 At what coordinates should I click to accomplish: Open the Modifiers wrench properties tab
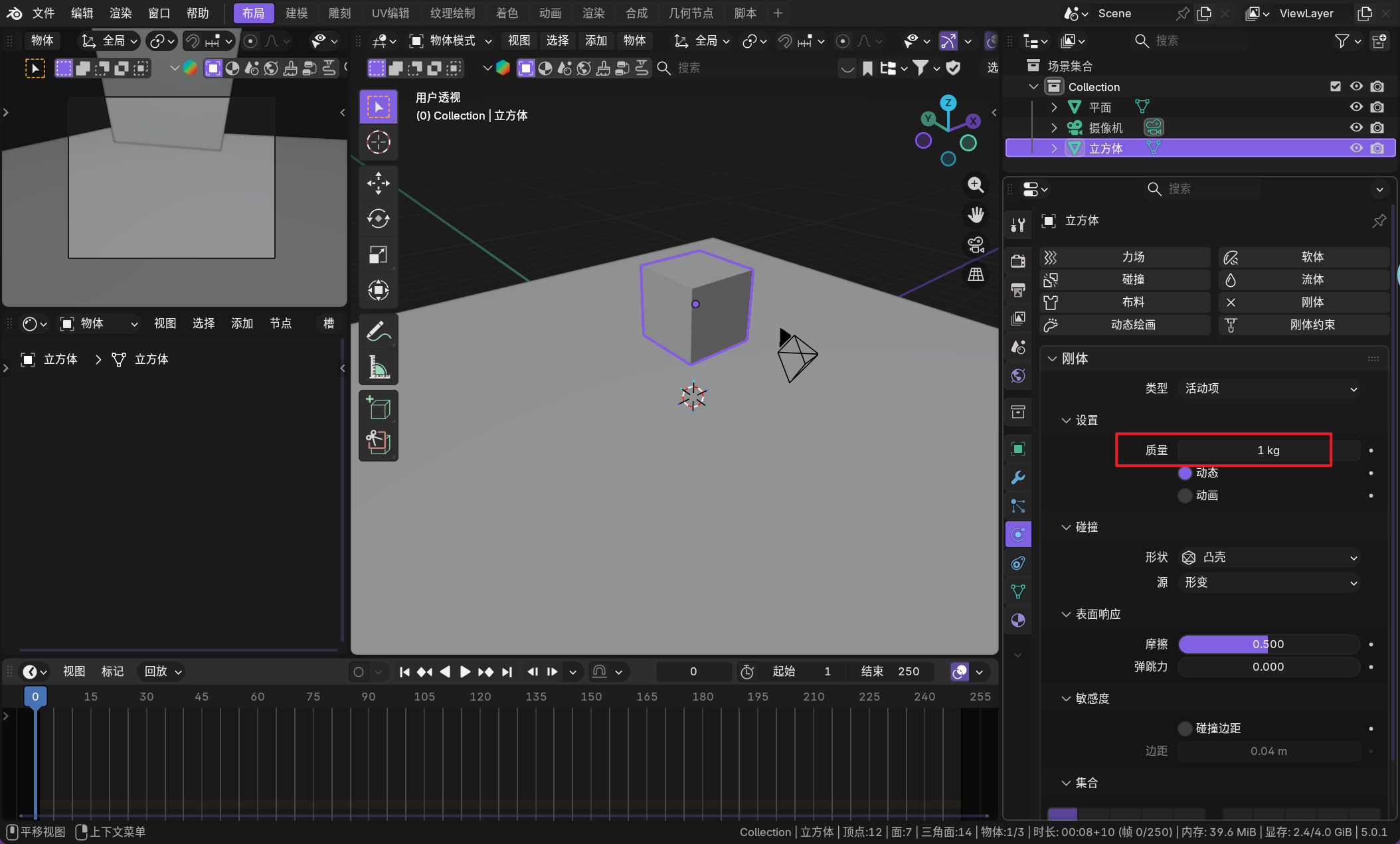1017,477
